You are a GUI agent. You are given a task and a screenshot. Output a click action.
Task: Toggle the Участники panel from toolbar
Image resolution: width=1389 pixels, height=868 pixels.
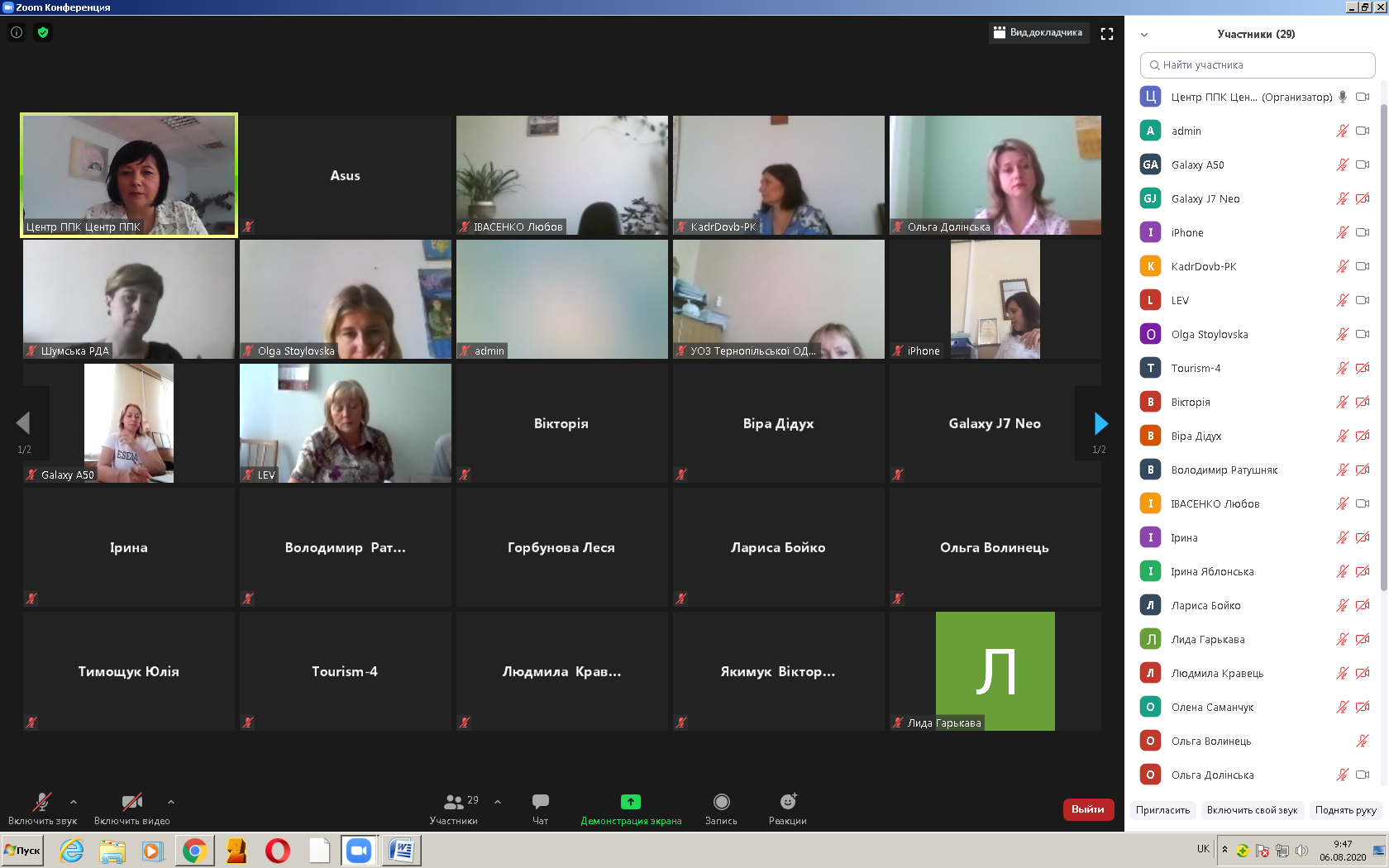454,809
